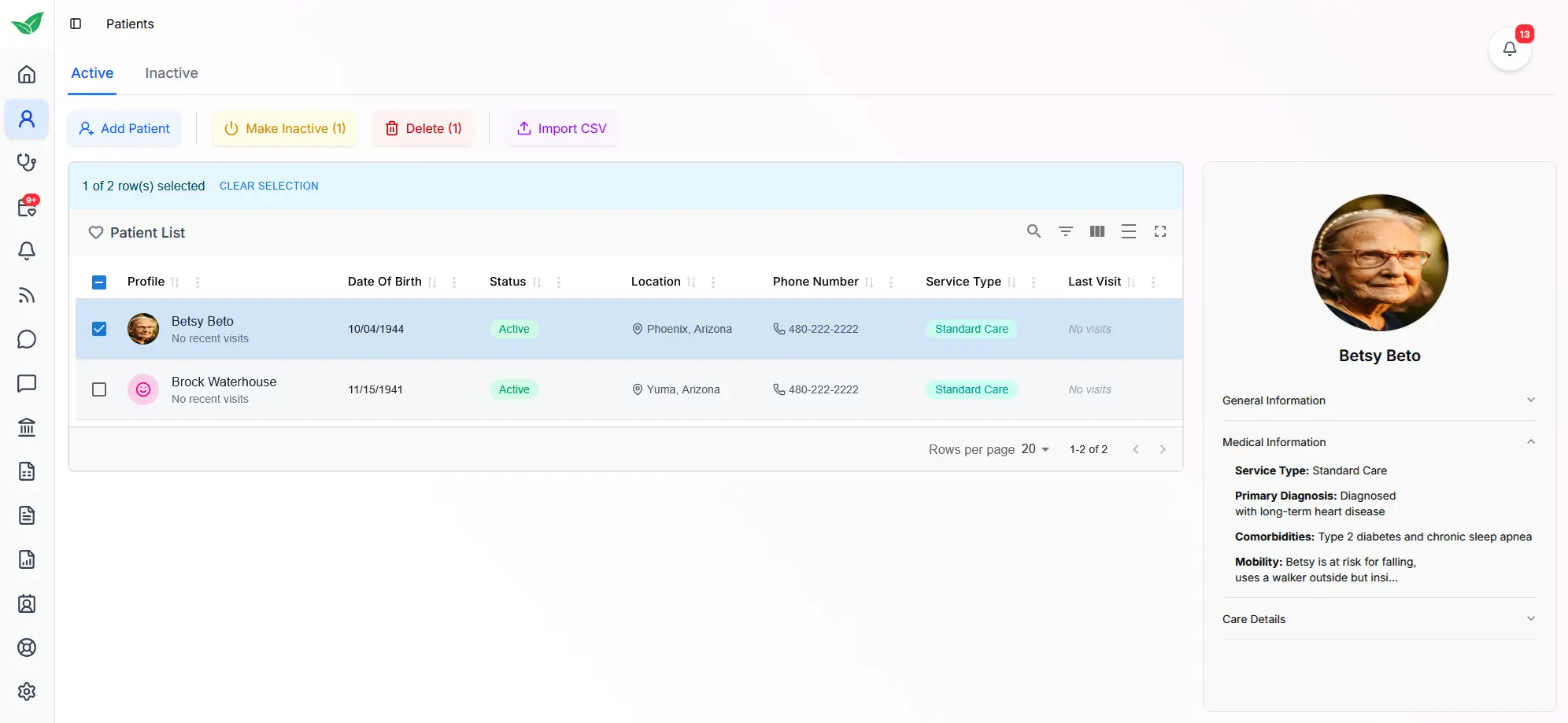Screen dimensions: 1568x723
Task: Open the column visibility icon in Patient List
Action: (x=1096, y=231)
